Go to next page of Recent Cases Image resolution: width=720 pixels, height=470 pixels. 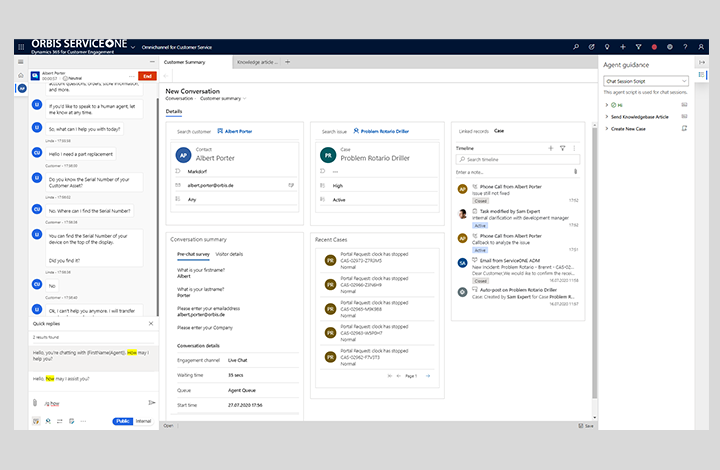click(428, 376)
